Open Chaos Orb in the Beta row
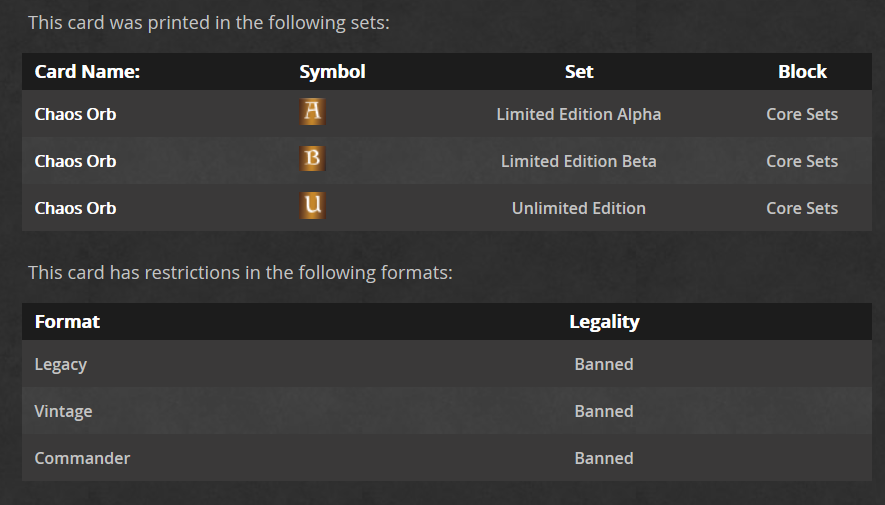 (x=75, y=161)
